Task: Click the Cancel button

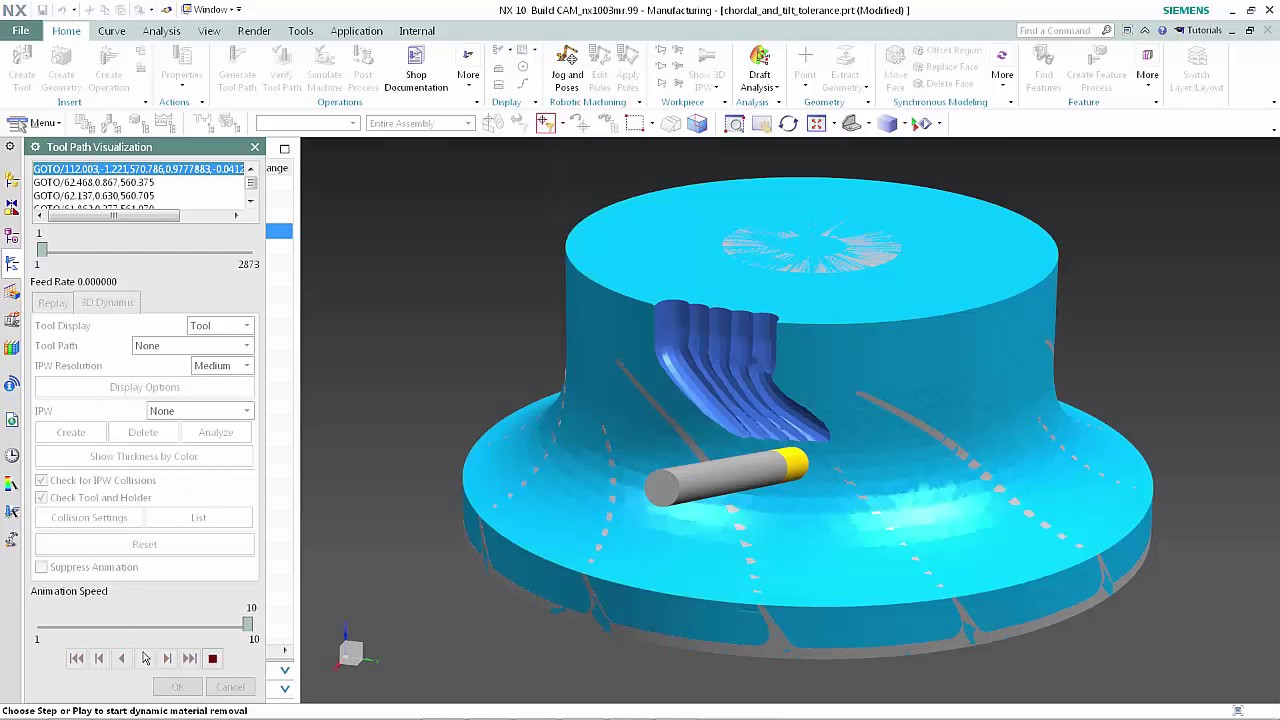Action: [x=230, y=687]
